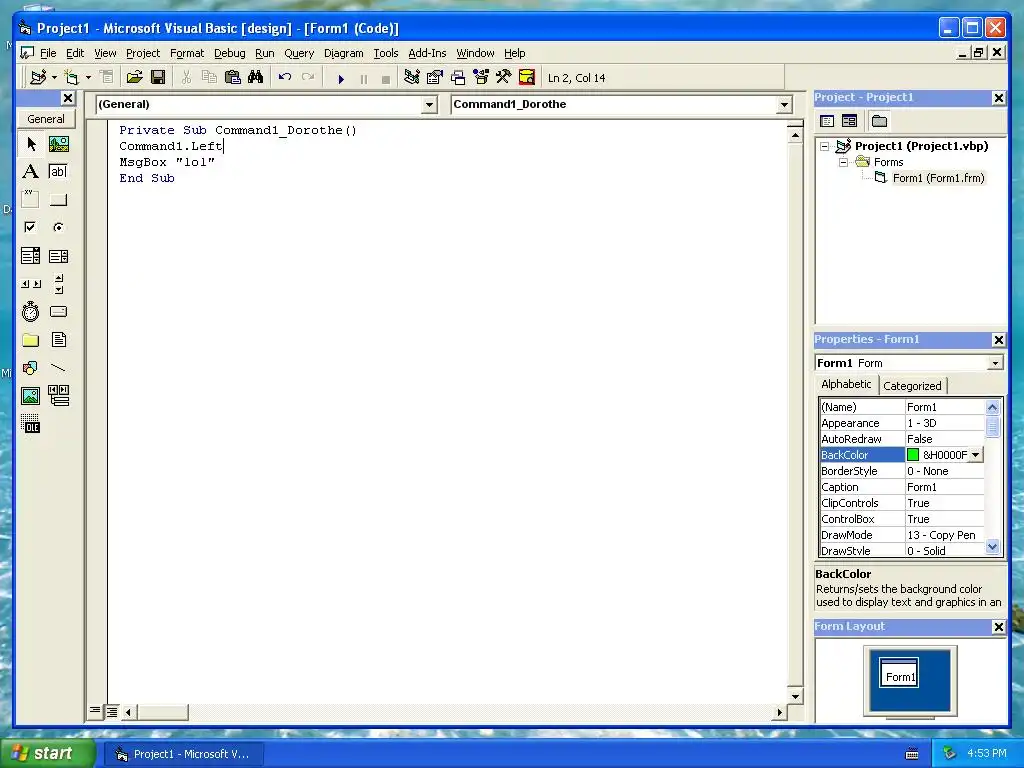Viewport: 1024px width, 768px height.
Task: Switch to the Categorized properties tab
Action: pyautogui.click(x=912, y=385)
